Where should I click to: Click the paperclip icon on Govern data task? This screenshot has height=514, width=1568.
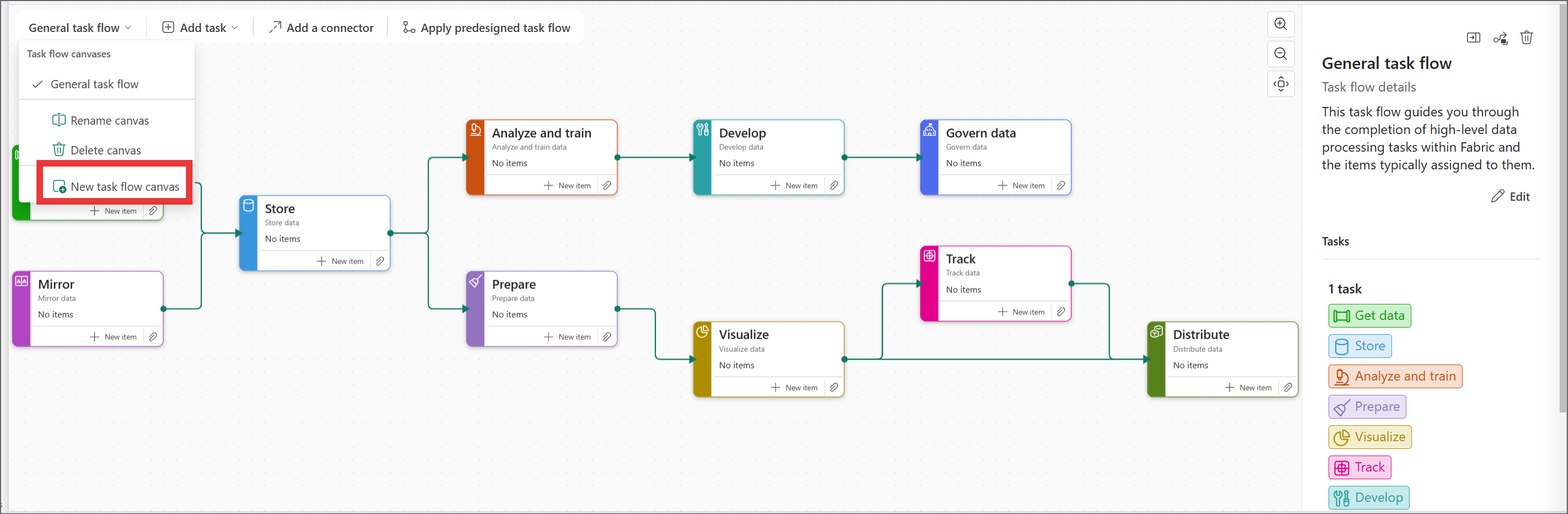1061,185
